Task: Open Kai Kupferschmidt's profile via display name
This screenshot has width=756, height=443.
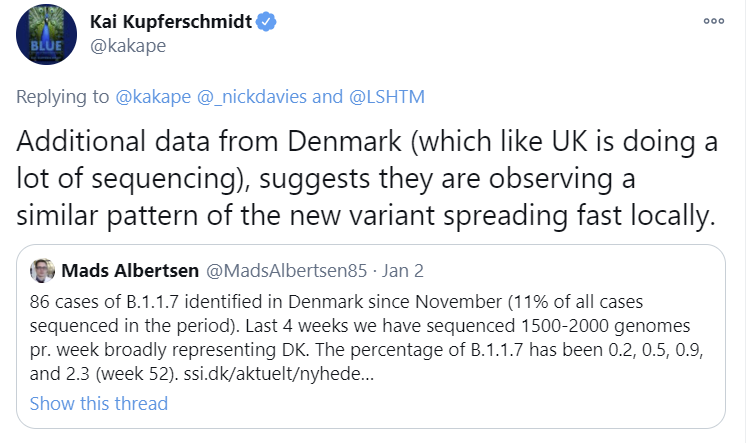Action: (172, 22)
